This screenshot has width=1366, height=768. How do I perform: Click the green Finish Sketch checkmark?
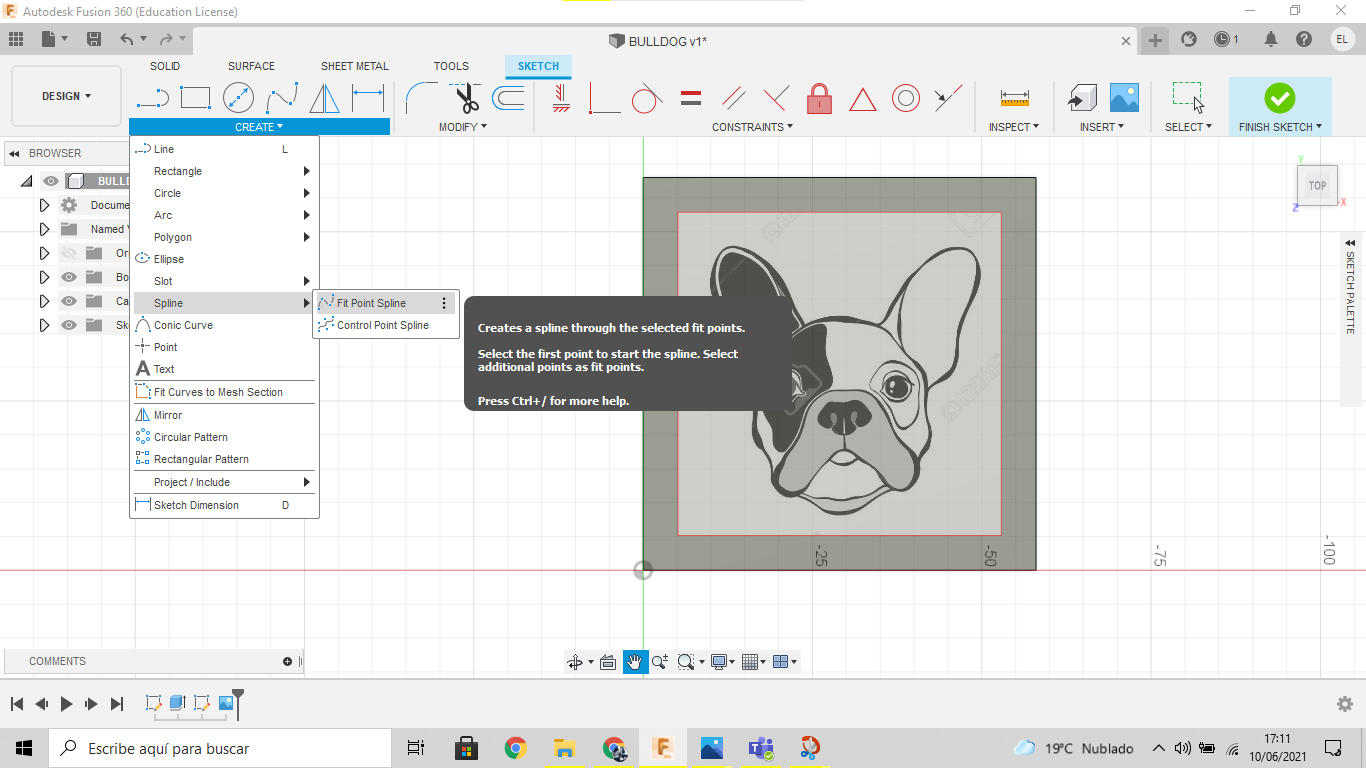tap(1280, 97)
